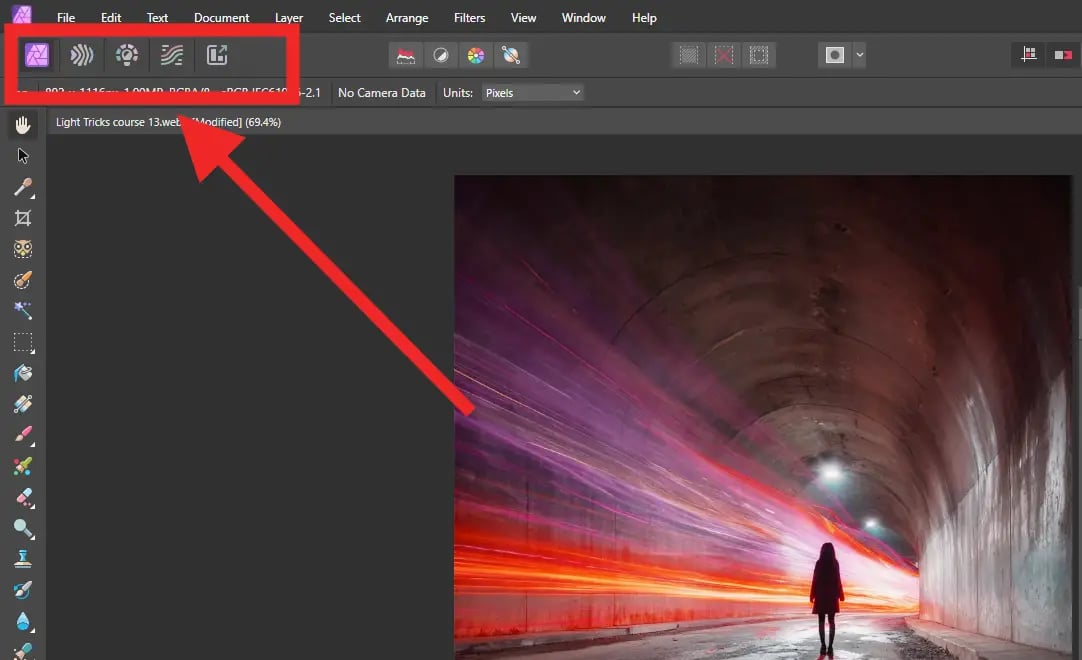Screen dimensions: 1082x660
Task: Open the Window menu
Action: (583, 18)
